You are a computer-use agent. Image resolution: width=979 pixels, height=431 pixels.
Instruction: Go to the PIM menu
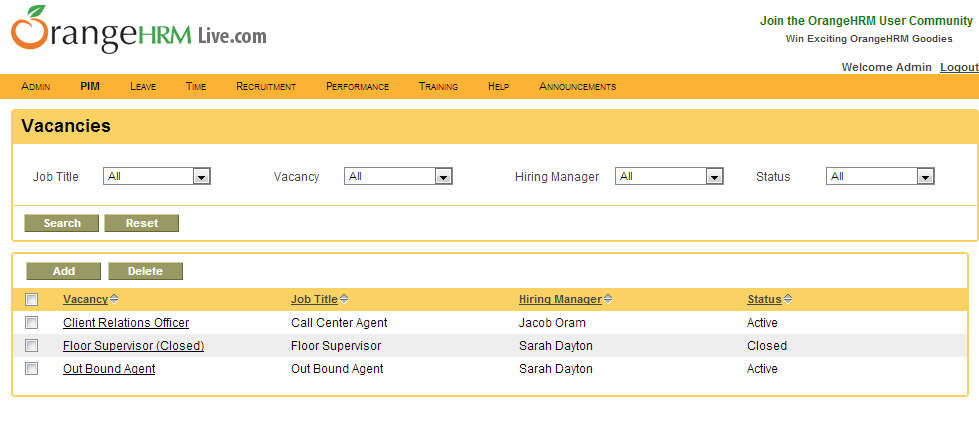pos(90,87)
